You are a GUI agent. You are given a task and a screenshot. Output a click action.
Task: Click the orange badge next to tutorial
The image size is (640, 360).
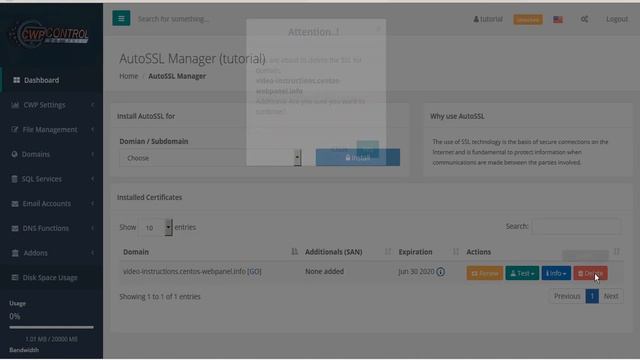click(528, 20)
